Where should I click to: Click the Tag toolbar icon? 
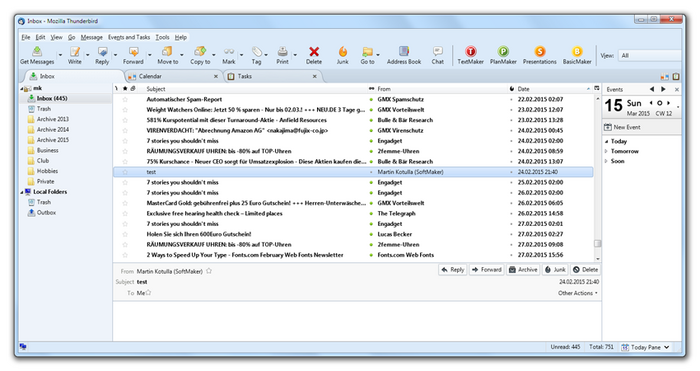point(256,51)
